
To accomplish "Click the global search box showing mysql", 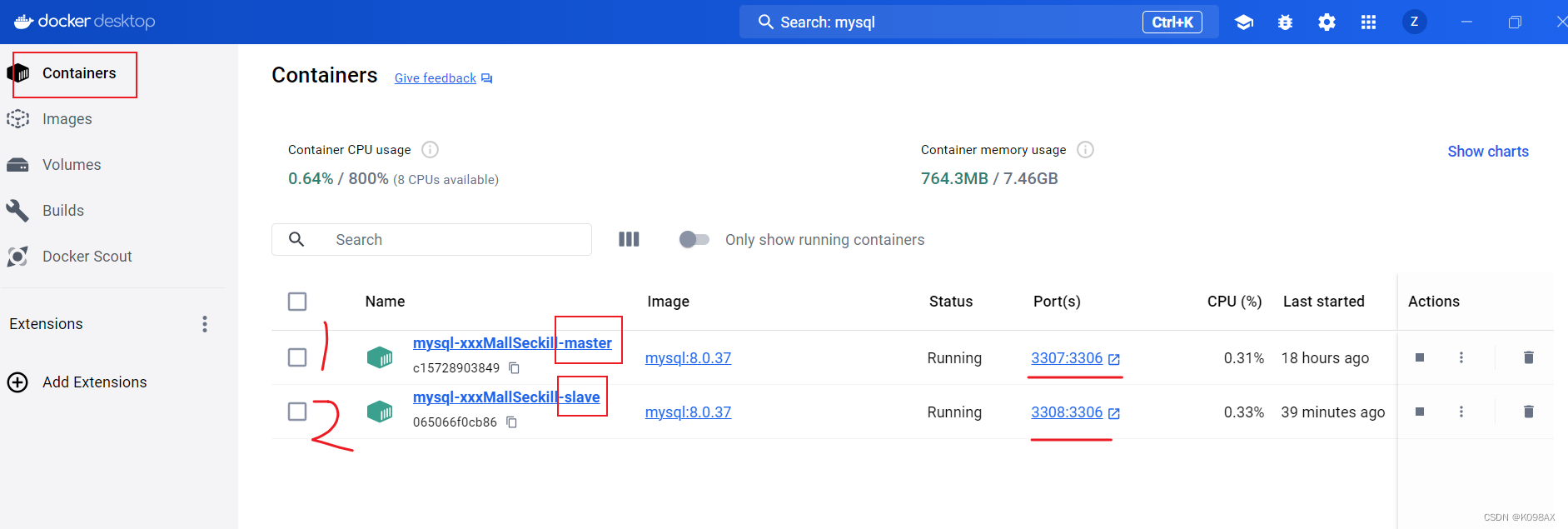I will tap(978, 22).
